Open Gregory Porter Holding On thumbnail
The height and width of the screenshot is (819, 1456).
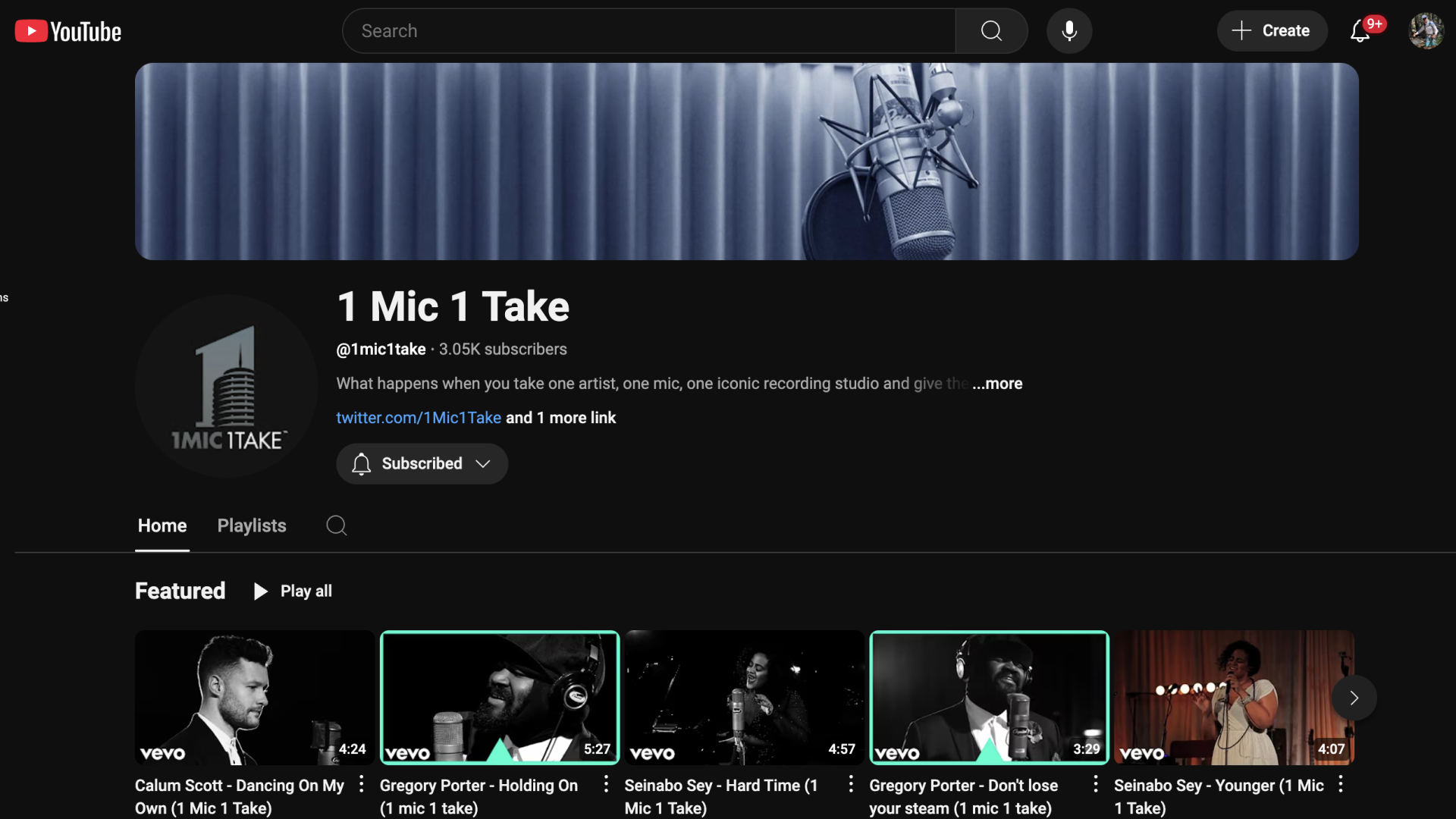click(x=500, y=698)
